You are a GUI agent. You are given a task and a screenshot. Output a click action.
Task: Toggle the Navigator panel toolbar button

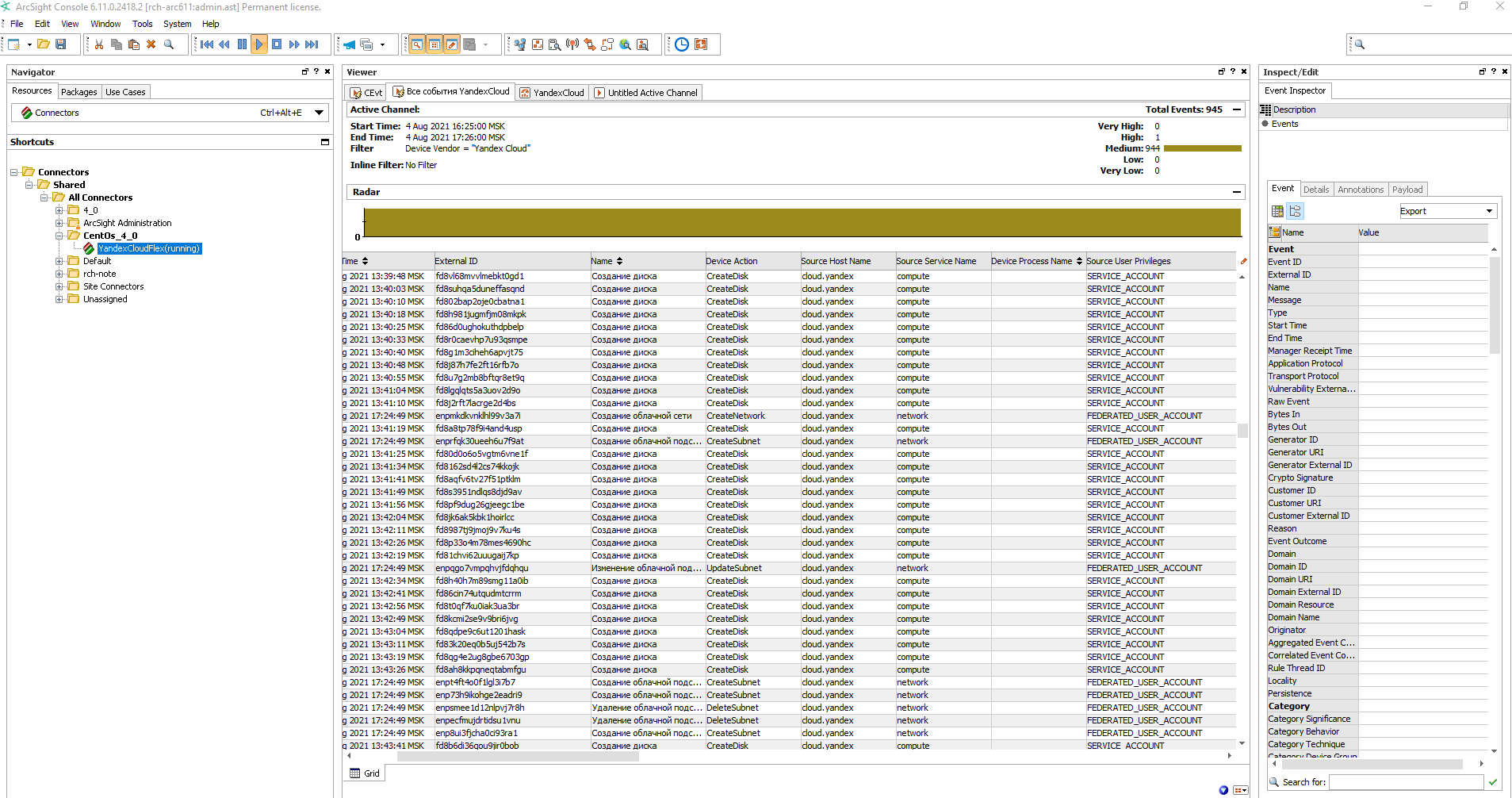point(416,44)
